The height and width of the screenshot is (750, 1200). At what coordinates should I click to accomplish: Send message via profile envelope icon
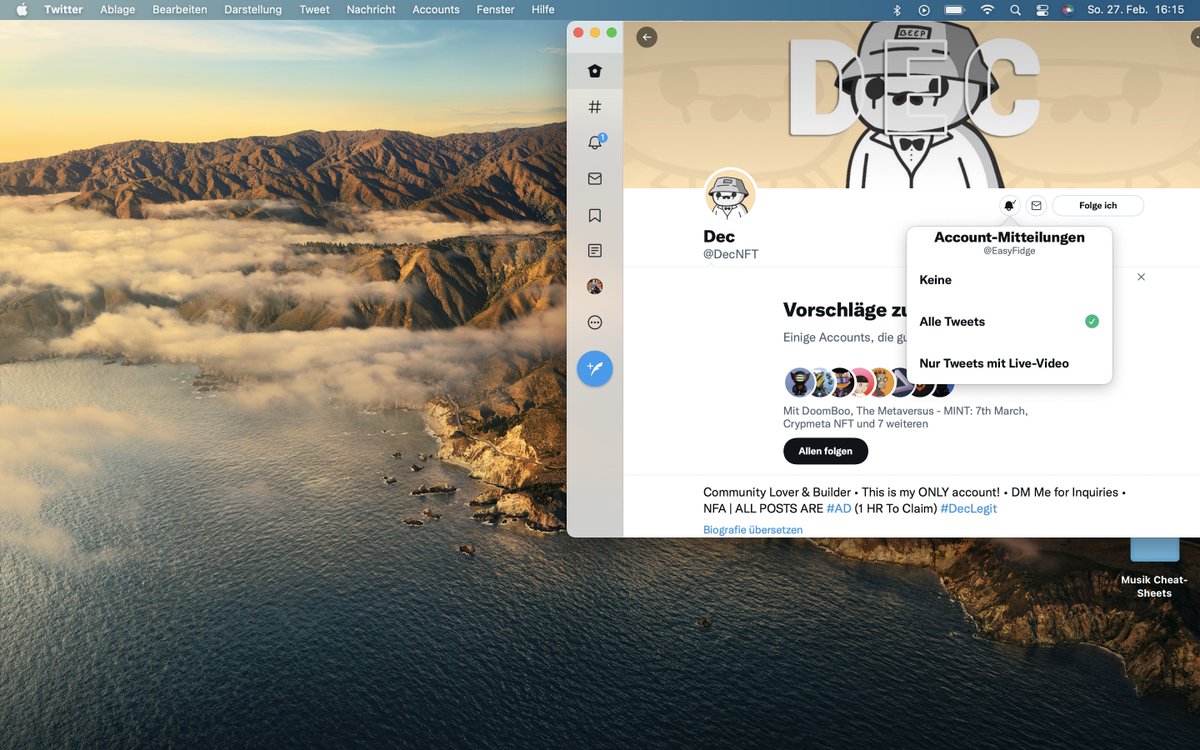[1036, 205]
